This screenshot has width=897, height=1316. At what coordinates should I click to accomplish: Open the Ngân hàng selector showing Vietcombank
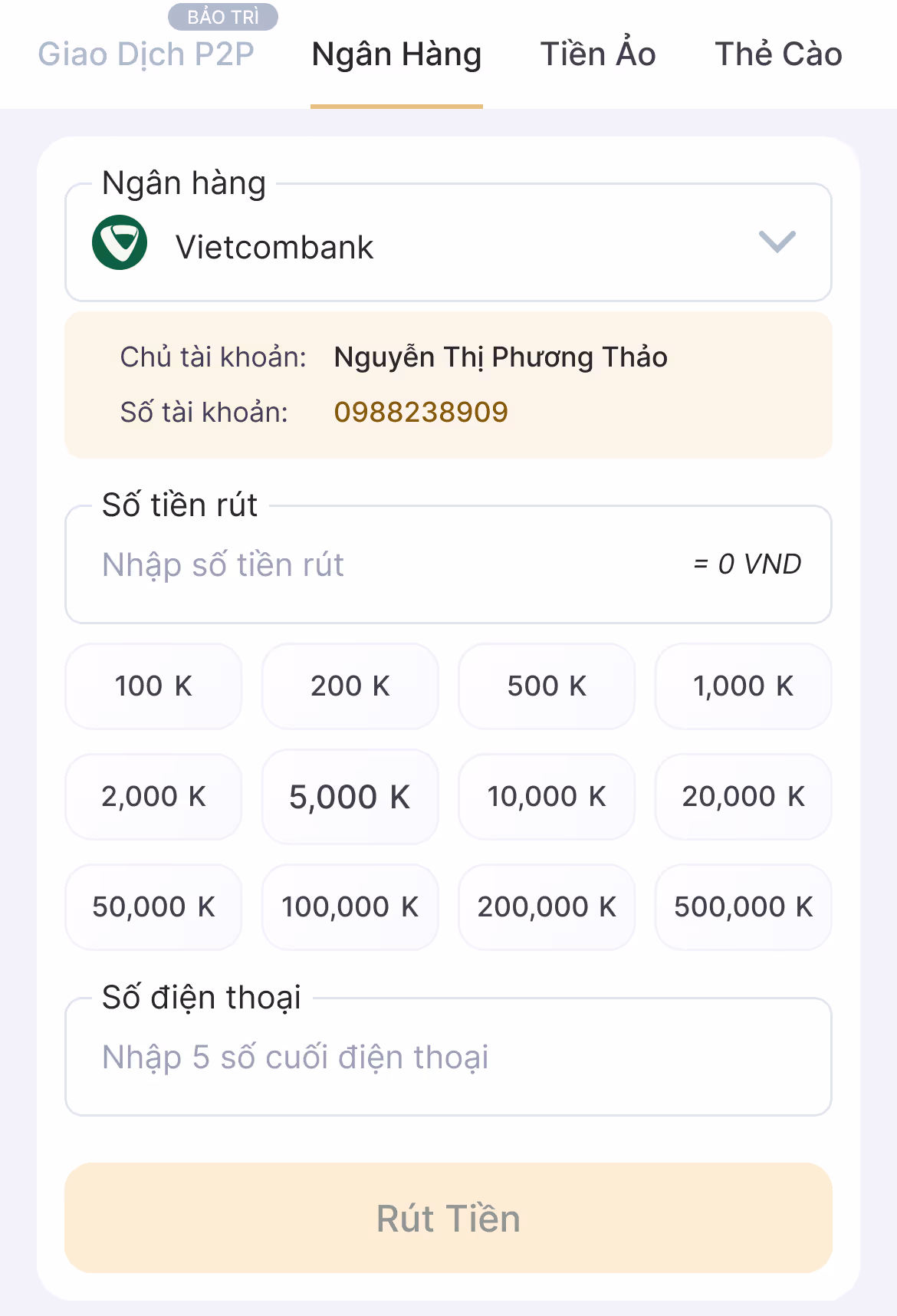pyautogui.click(x=449, y=242)
